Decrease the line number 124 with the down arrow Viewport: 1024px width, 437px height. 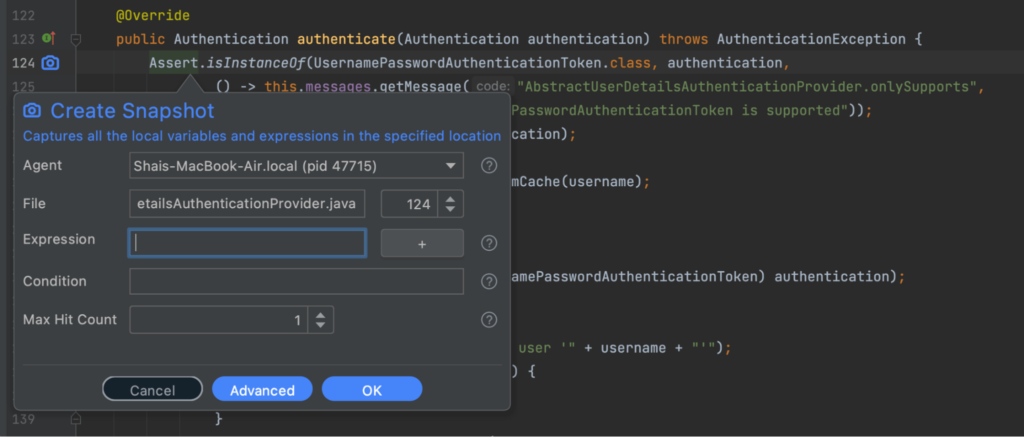click(x=450, y=210)
